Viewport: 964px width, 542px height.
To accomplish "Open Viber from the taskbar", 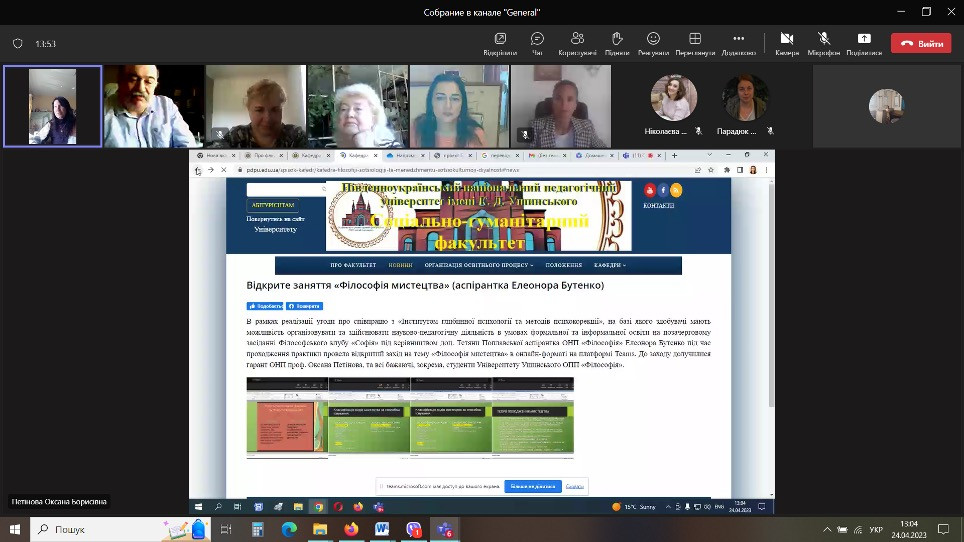I will tap(414, 529).
